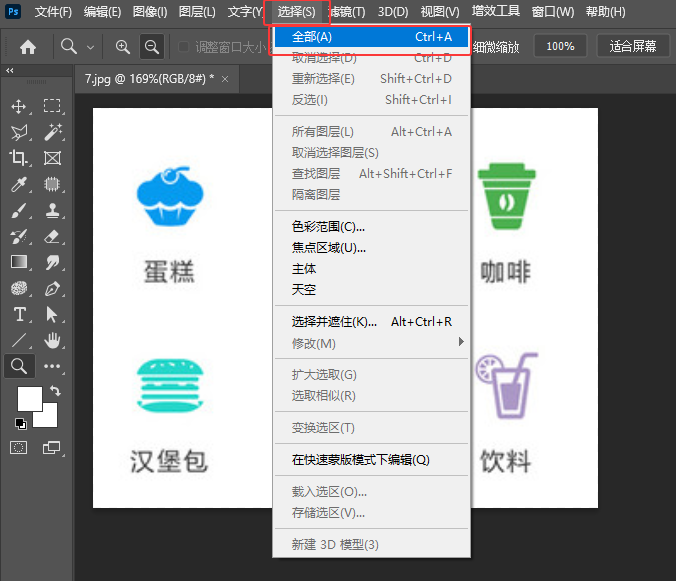Click the Home button in options bar
This screenshot has width=676, height=581.
[x=28, y=47]
